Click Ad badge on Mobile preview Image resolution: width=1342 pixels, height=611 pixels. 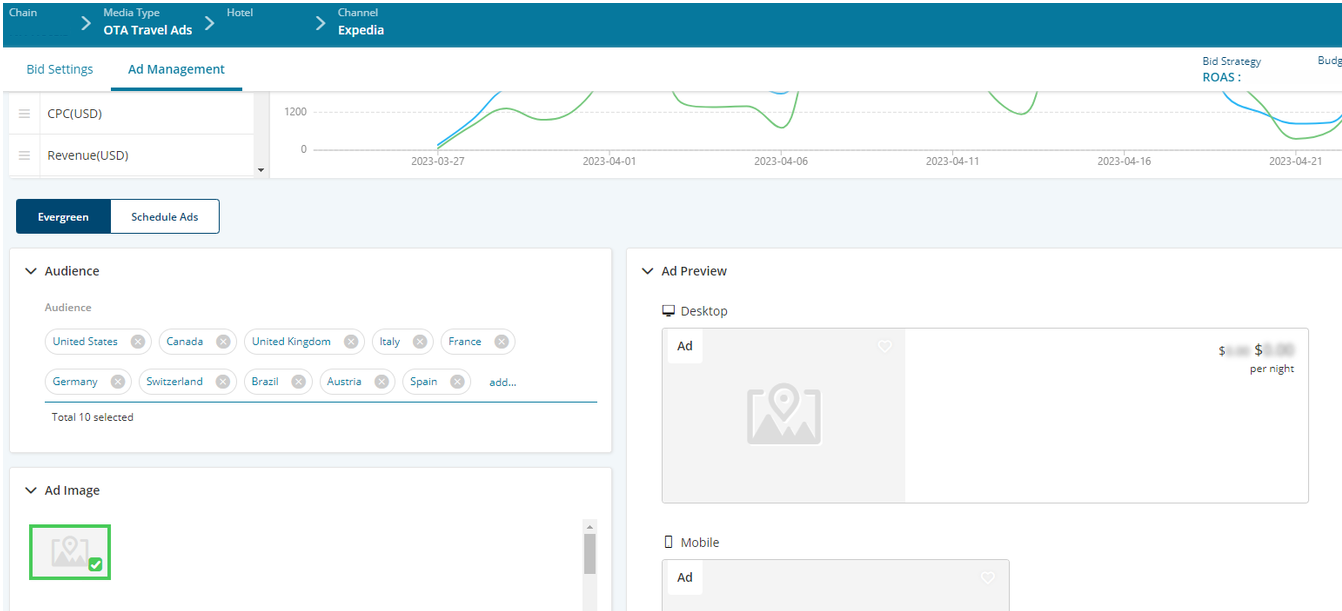click(685, 577)
